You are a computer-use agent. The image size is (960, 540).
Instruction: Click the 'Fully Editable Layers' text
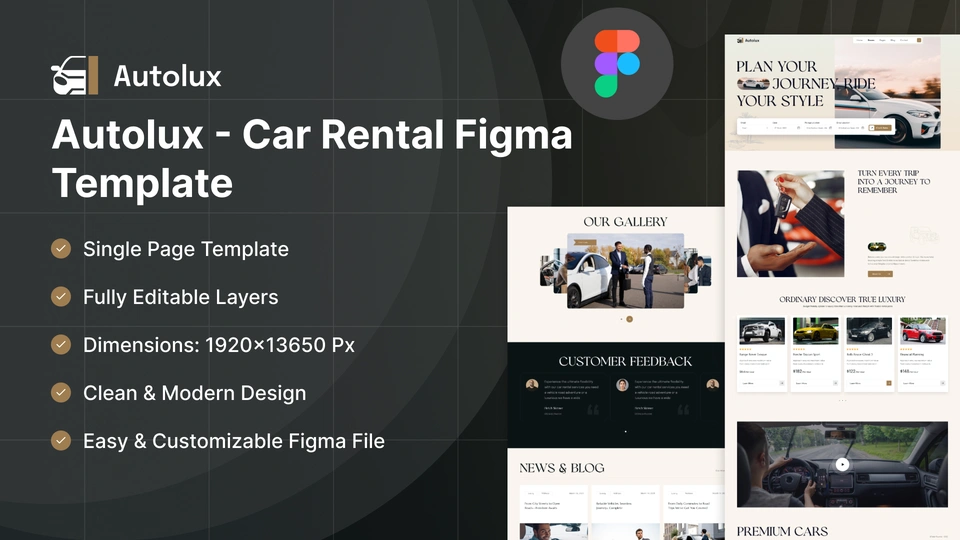181,297
